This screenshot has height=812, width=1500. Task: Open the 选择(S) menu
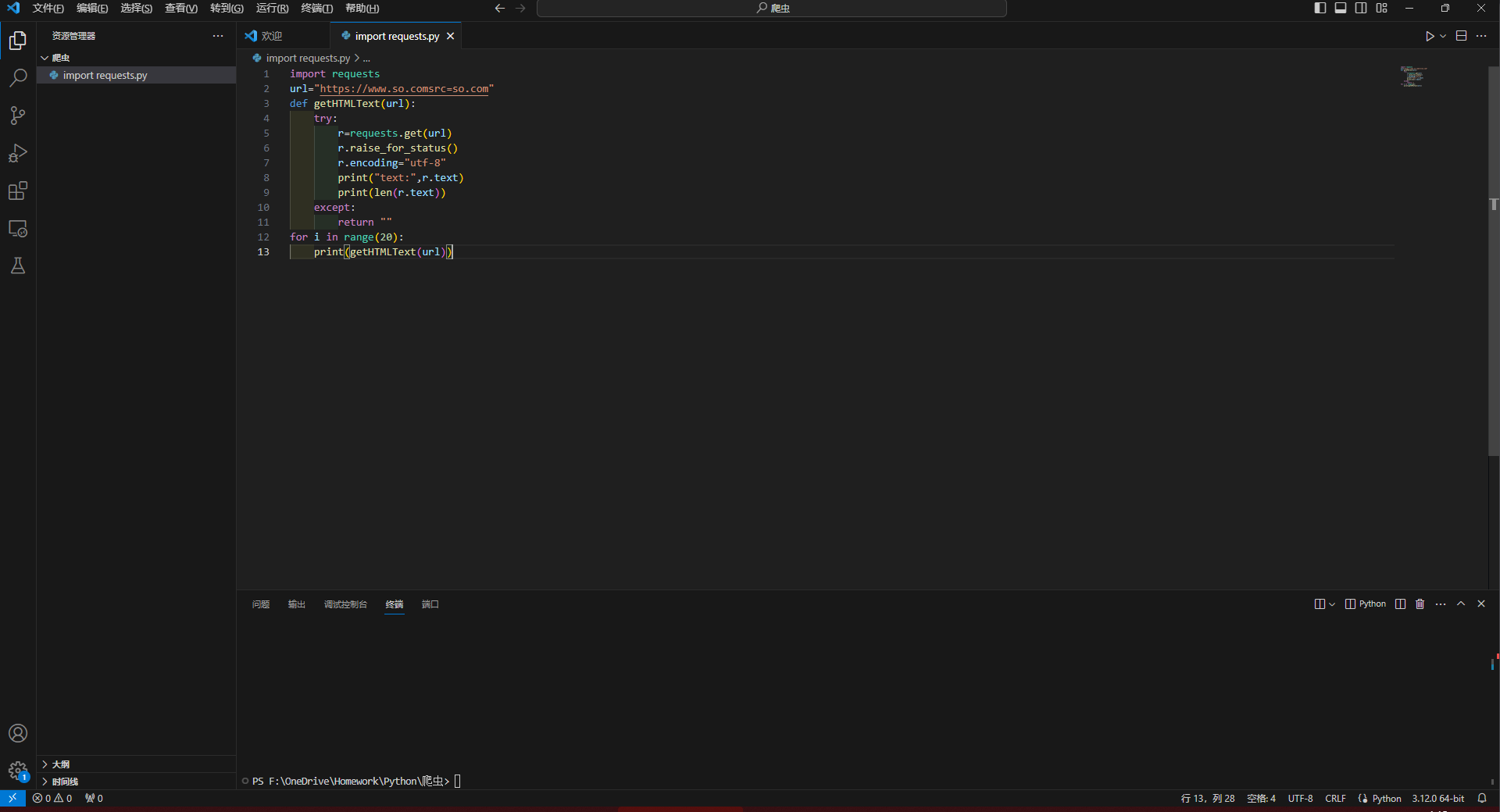[136, 8]
